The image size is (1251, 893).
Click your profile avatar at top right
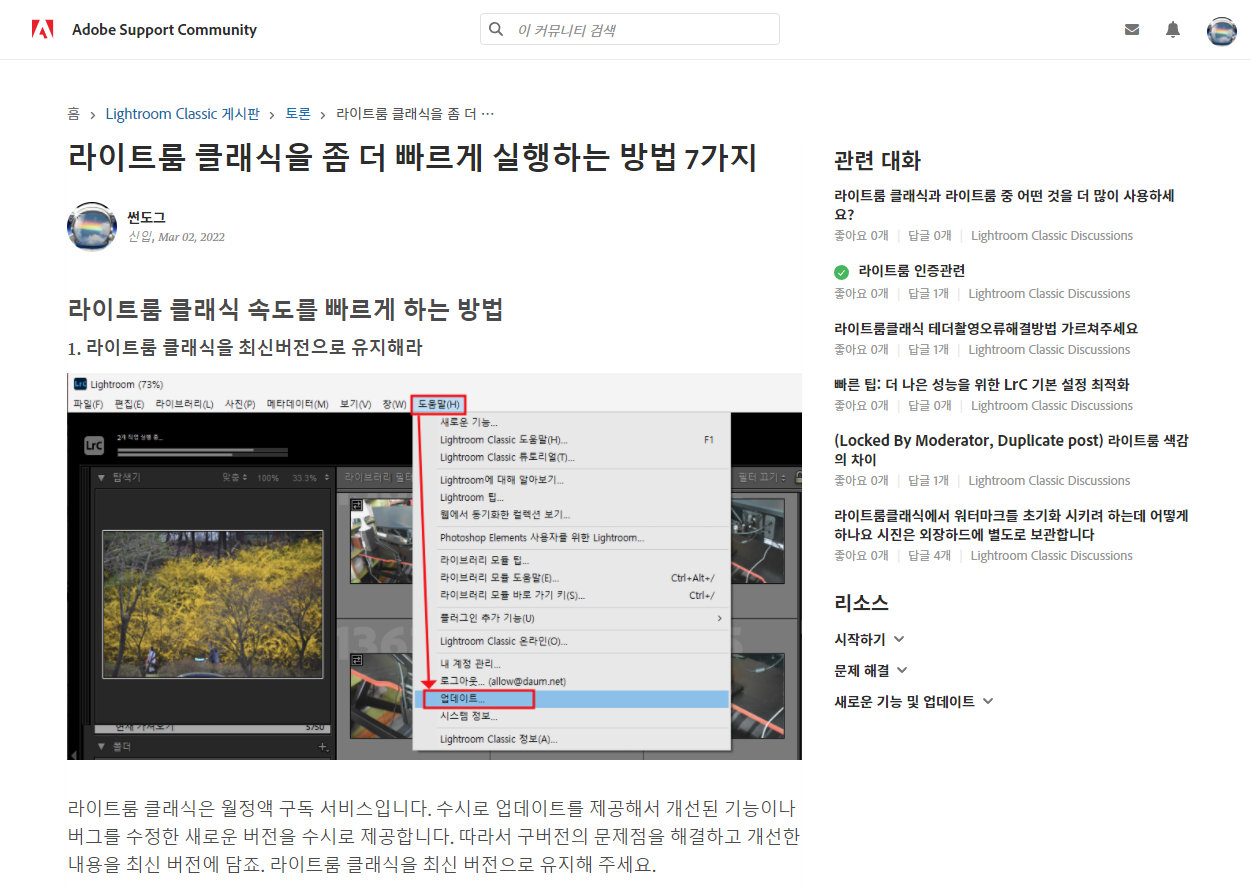point(1221,30)
